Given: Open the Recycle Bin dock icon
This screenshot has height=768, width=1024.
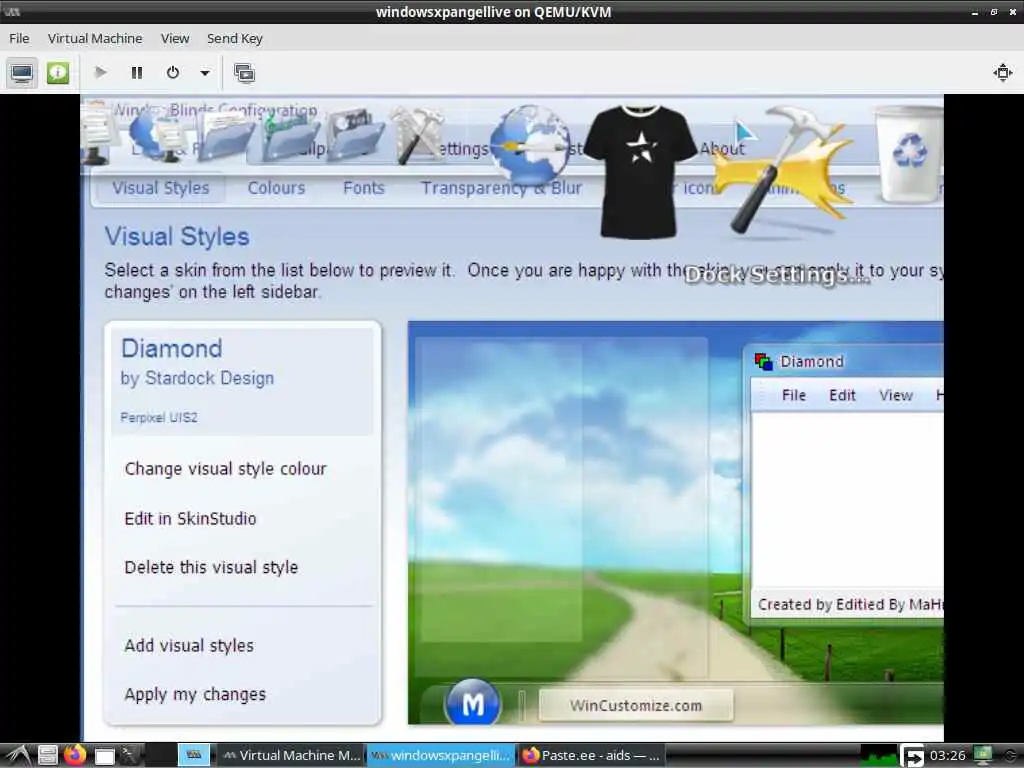Looking at the screenshot, I should [910, 154].
